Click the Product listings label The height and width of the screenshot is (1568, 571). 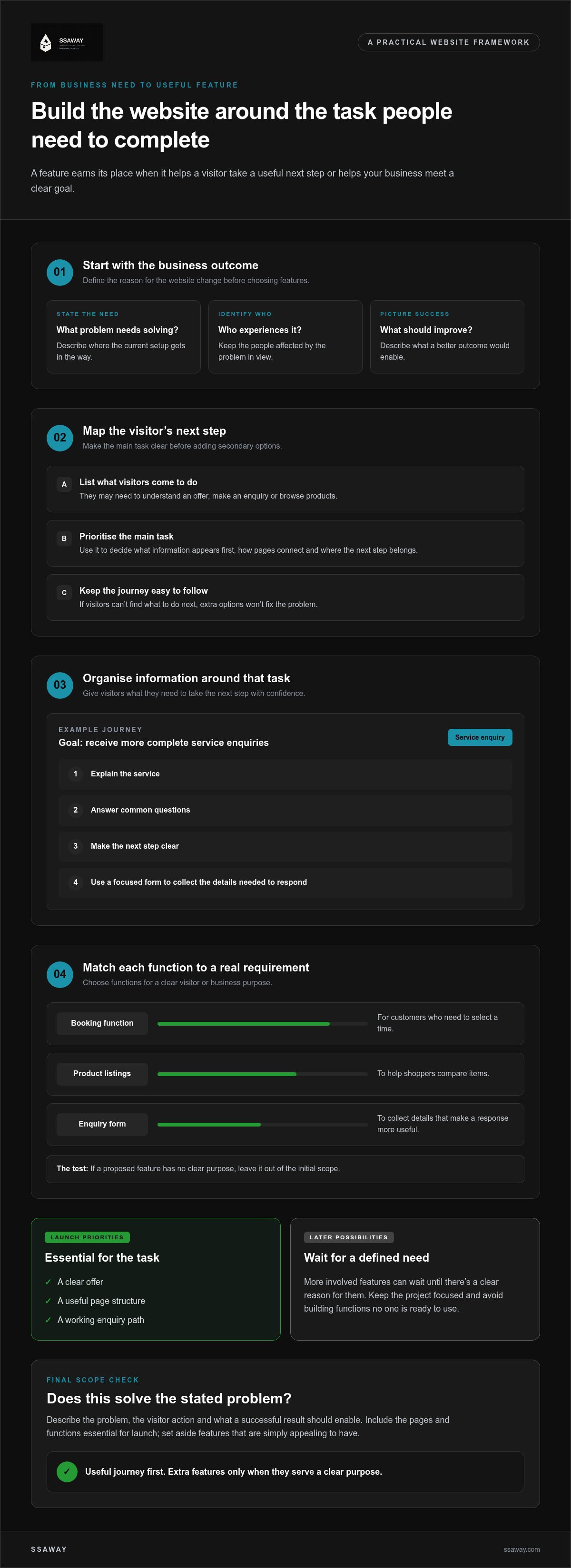point(102,1074)
